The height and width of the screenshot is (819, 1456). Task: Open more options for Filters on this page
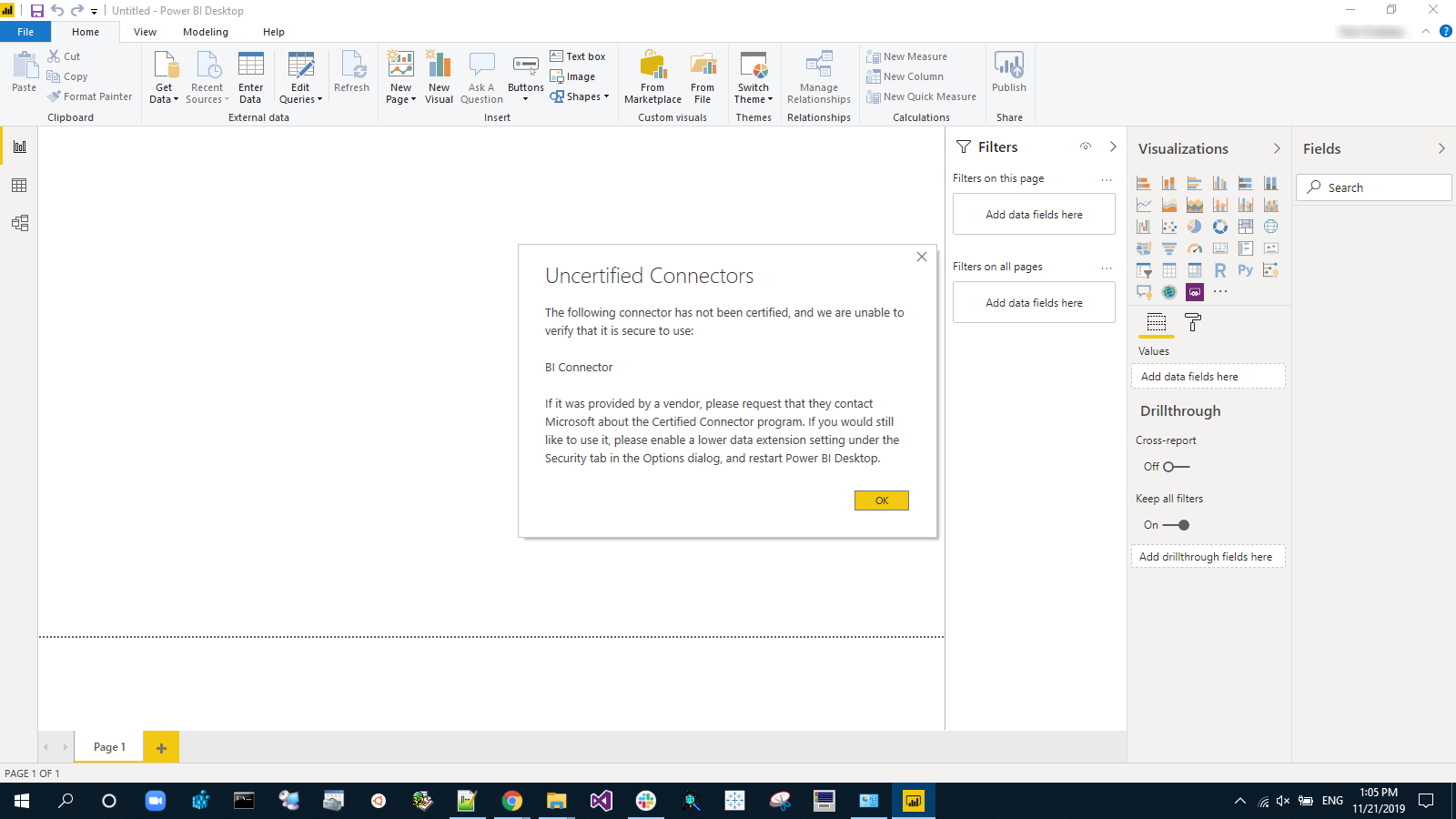[1107, 179]
